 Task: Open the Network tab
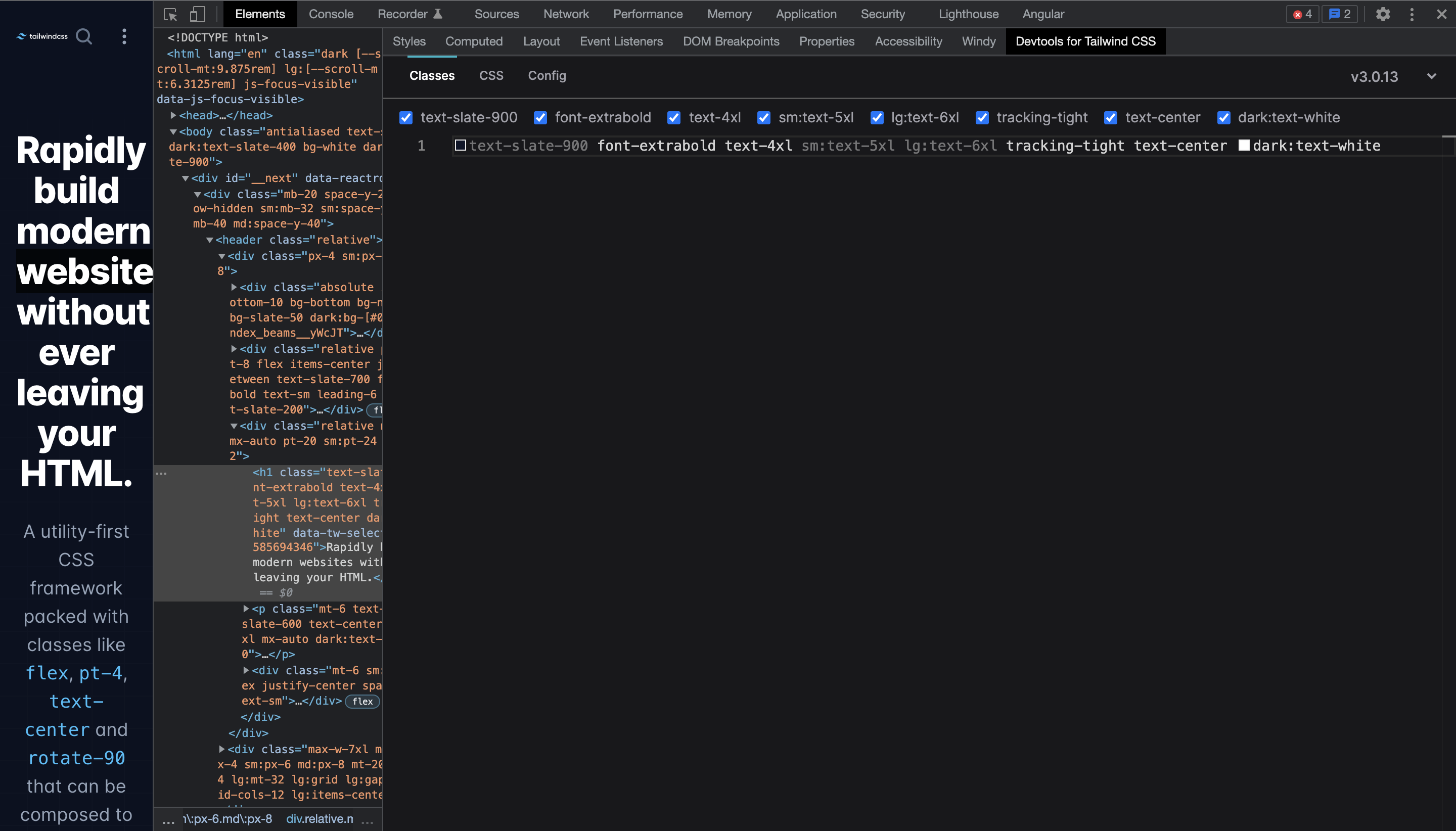[566, 14]
